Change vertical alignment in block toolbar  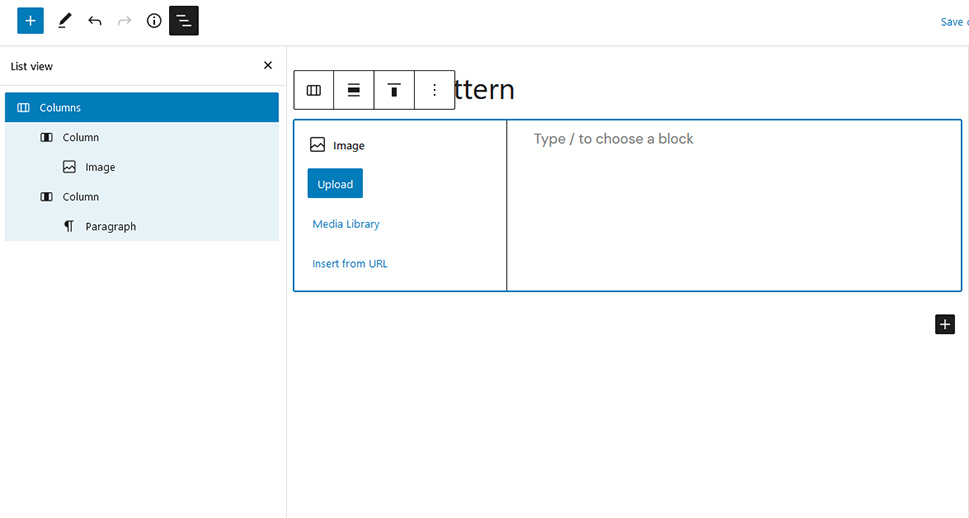click(394, 90)
